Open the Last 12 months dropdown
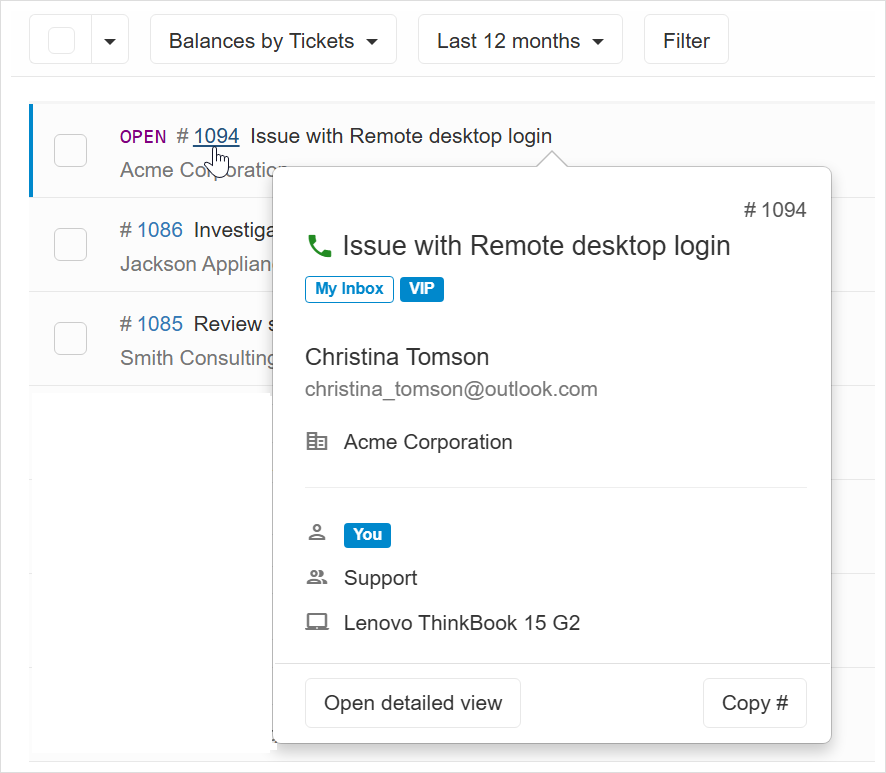Image resolution: width=886 pixels, height=773 pixels. (x=520, y=41)
